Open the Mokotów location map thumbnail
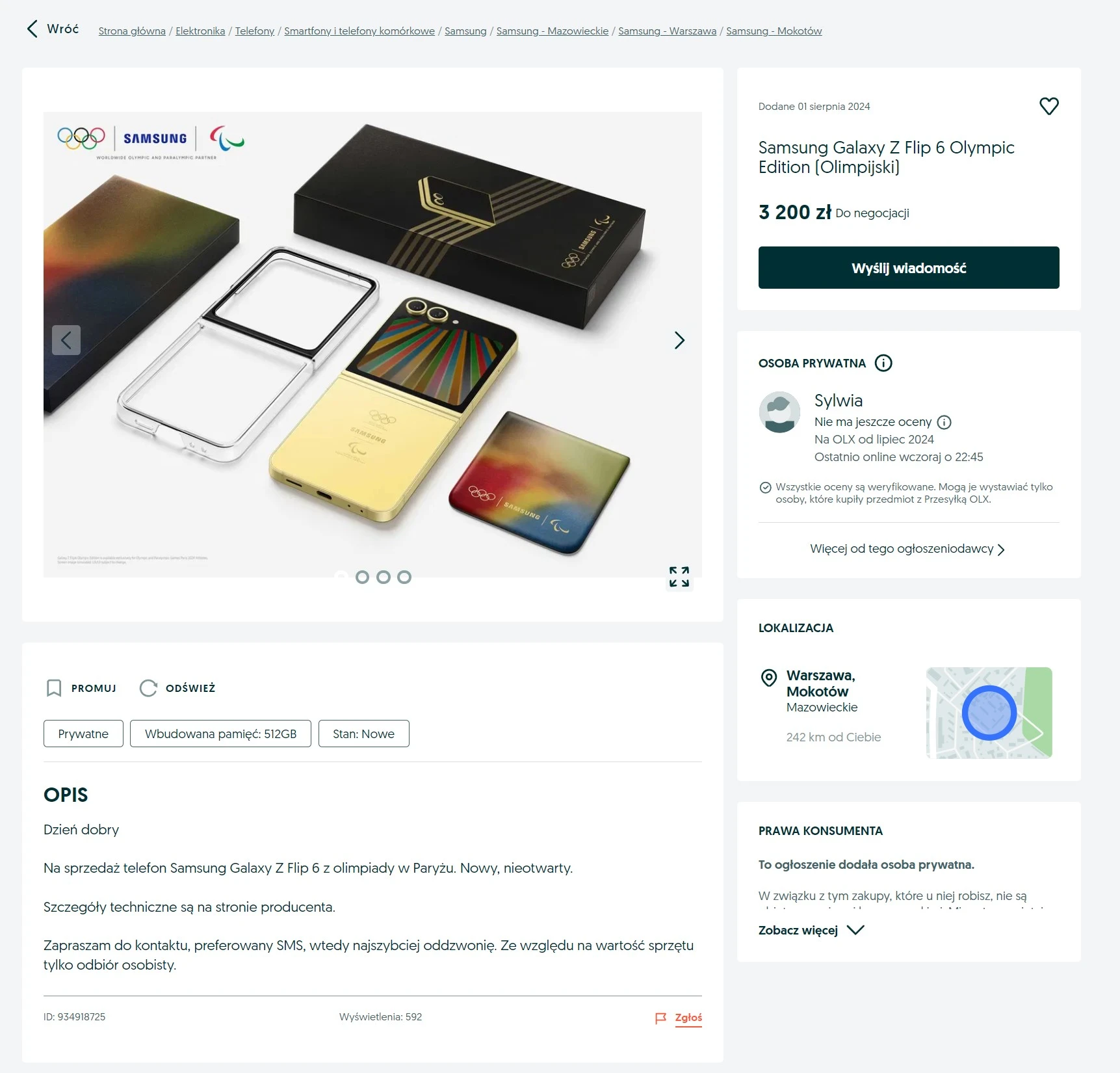Screen dimensions: 1120x1073 coord(989,713)
